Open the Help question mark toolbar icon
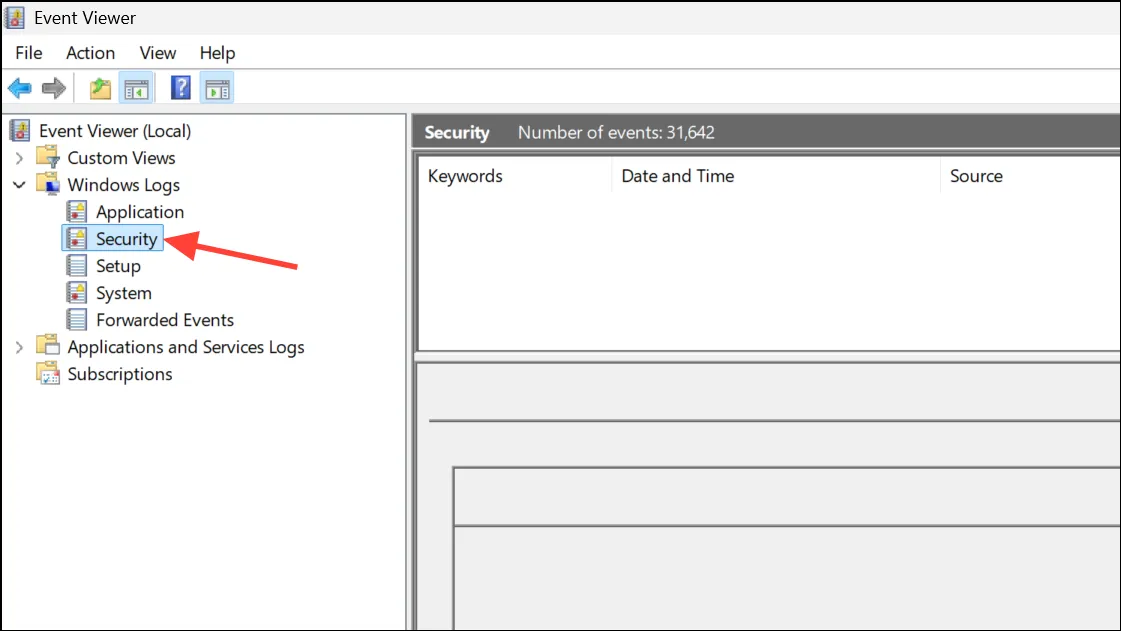1121x631 pixels. [x=181, y=88]
